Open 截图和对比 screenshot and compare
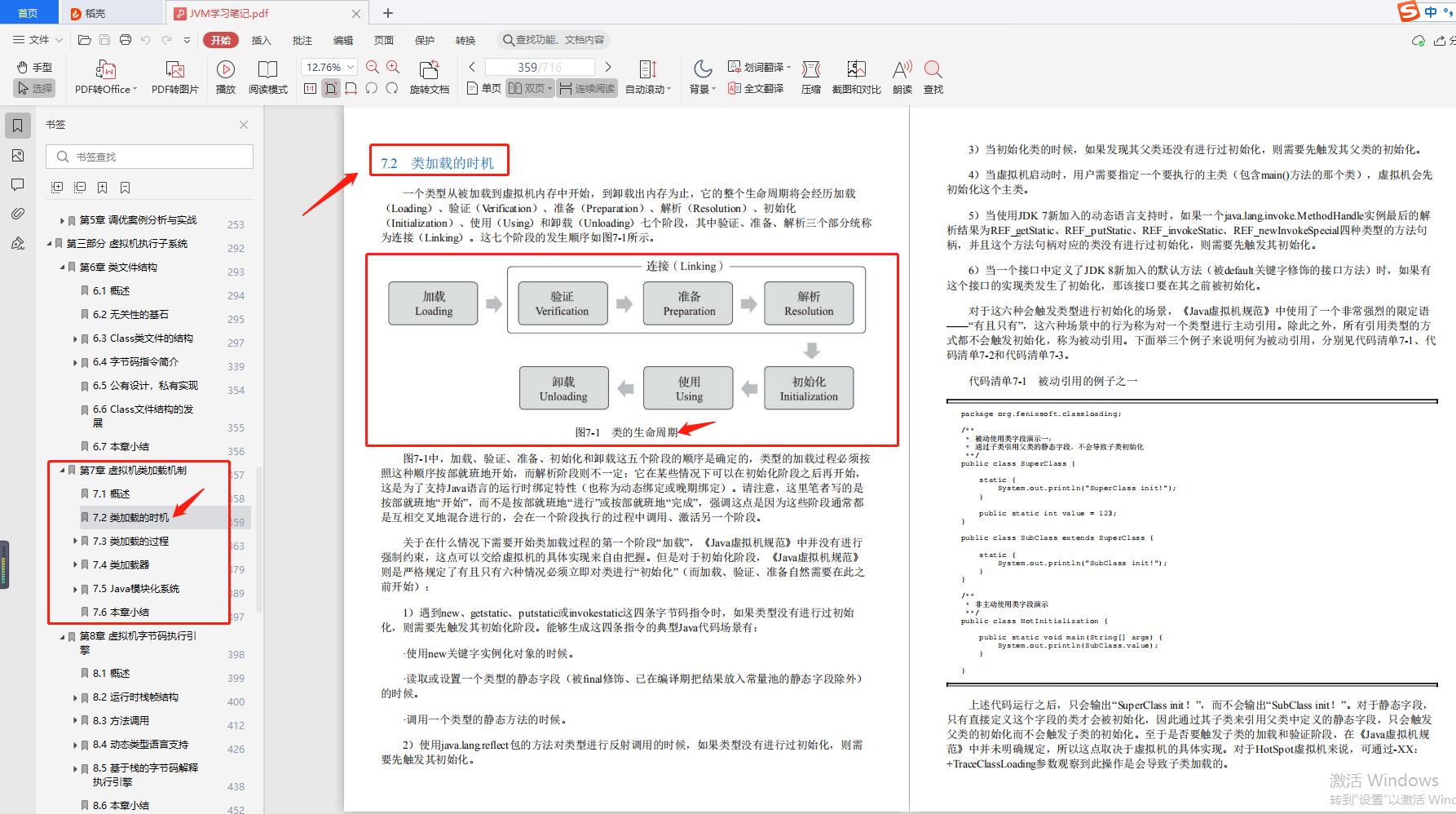 pyautogui.click(x=856, y=77)
